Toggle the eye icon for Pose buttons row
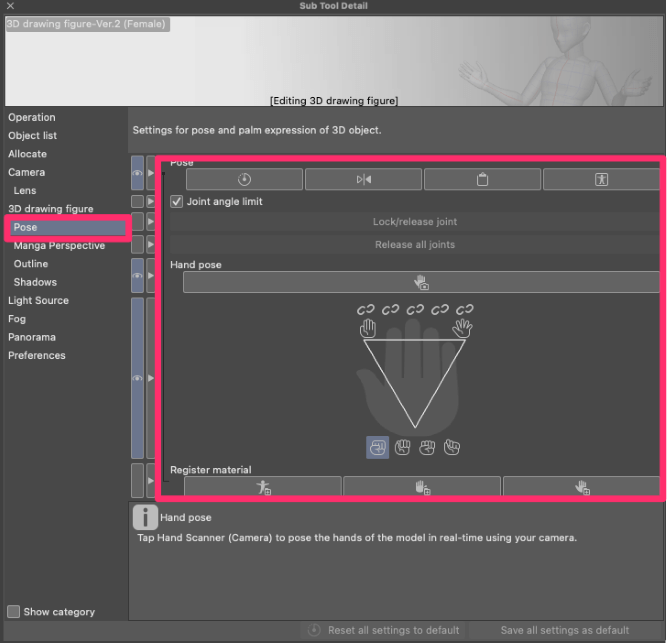The height and width of the screenshot is (643, 667). (137, 173)
